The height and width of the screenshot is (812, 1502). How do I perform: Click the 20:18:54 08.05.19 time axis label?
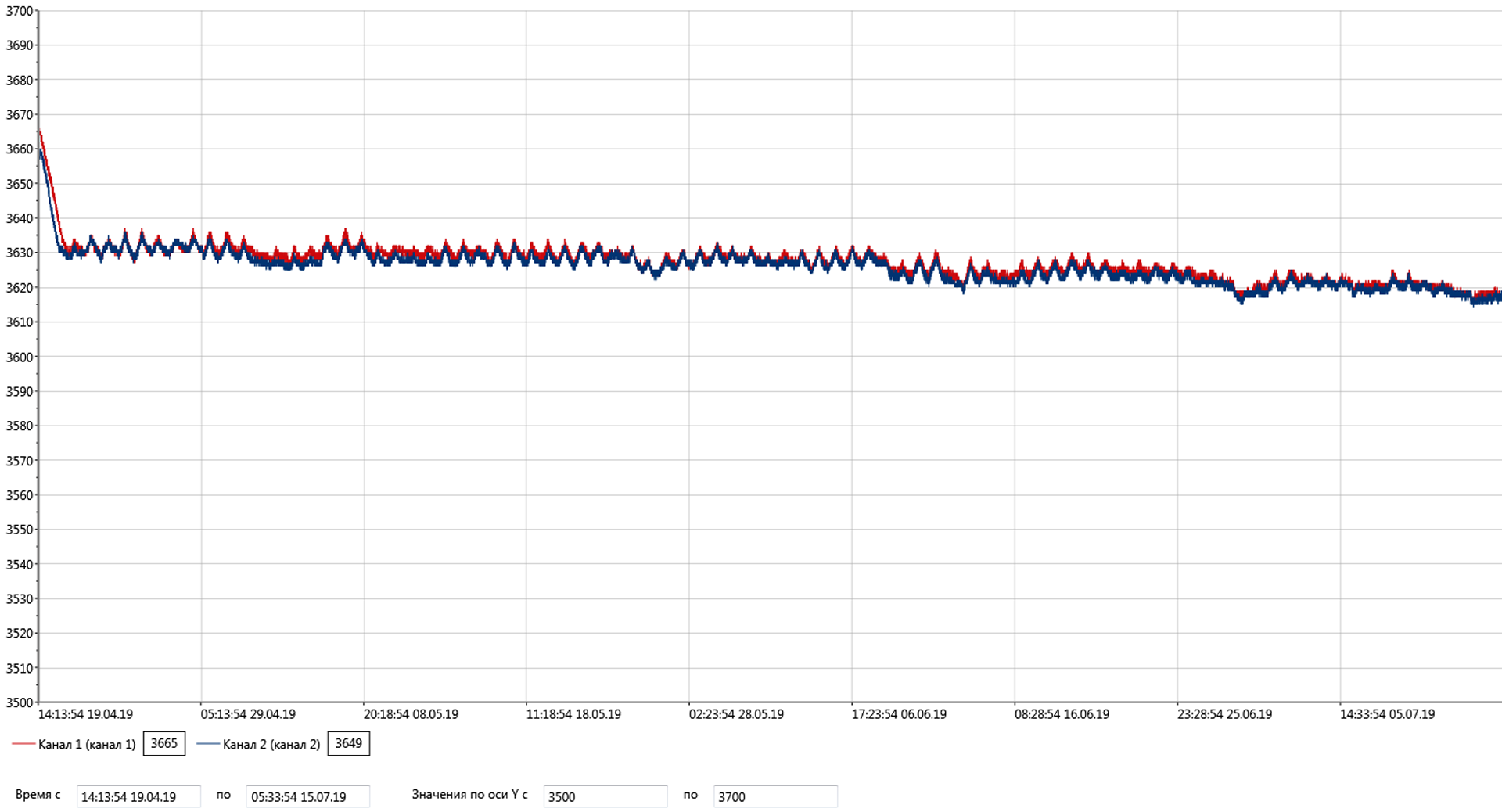point(411,714)
